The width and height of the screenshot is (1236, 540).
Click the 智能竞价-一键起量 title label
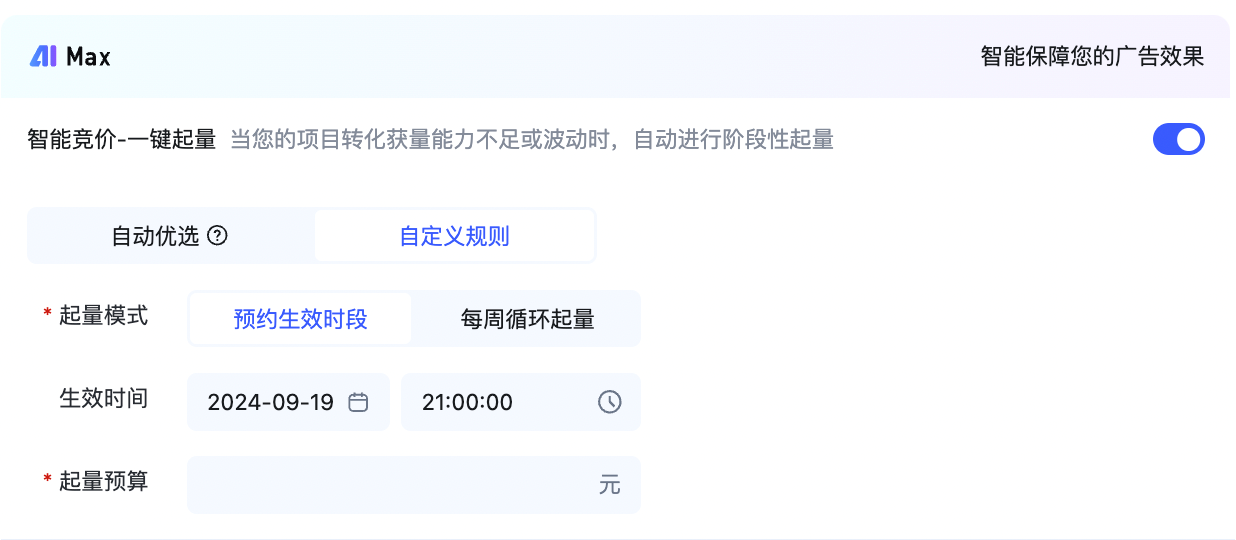click(122, 139)
